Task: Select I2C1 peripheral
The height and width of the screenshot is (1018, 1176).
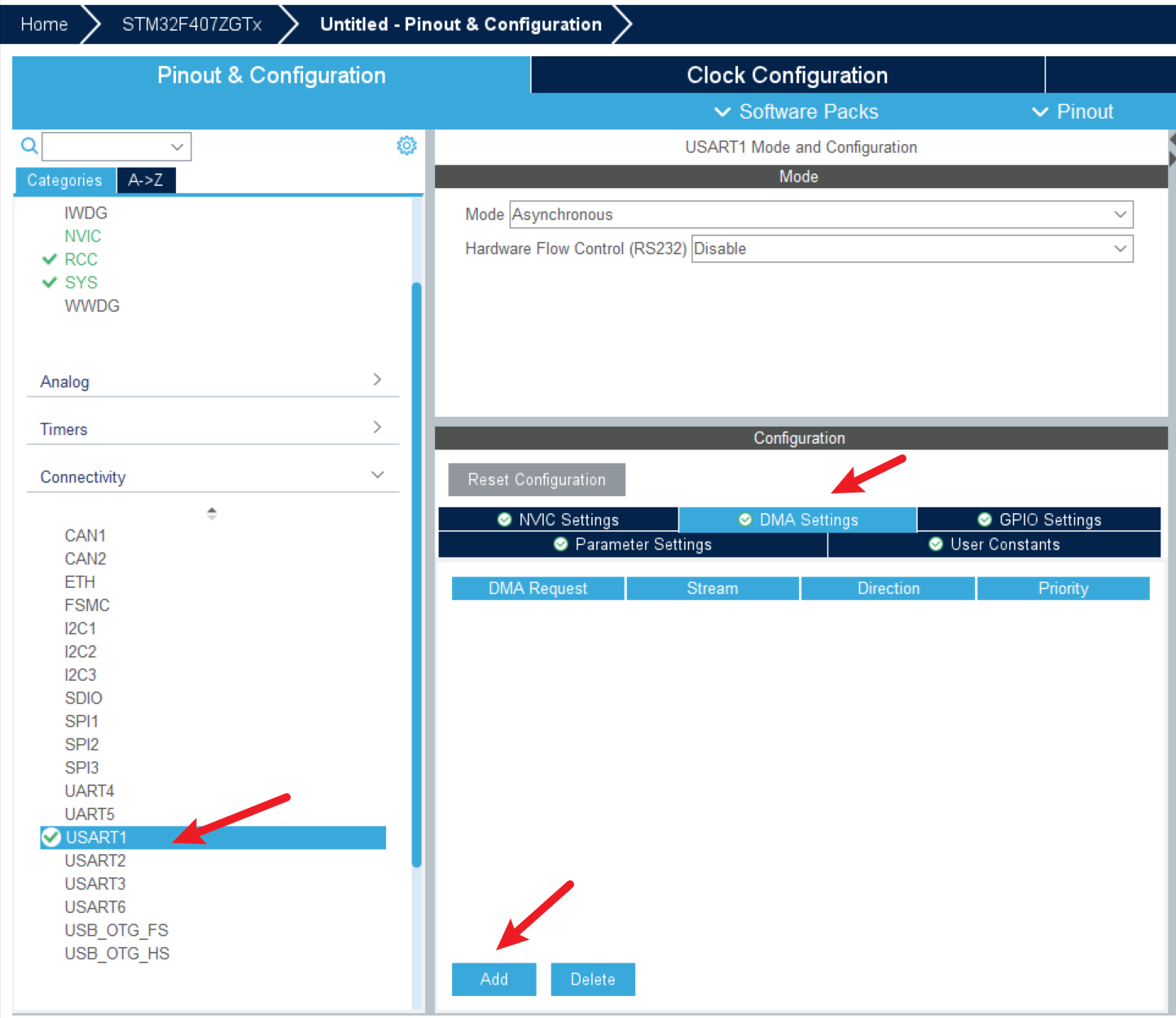Action: pos(81,628)
